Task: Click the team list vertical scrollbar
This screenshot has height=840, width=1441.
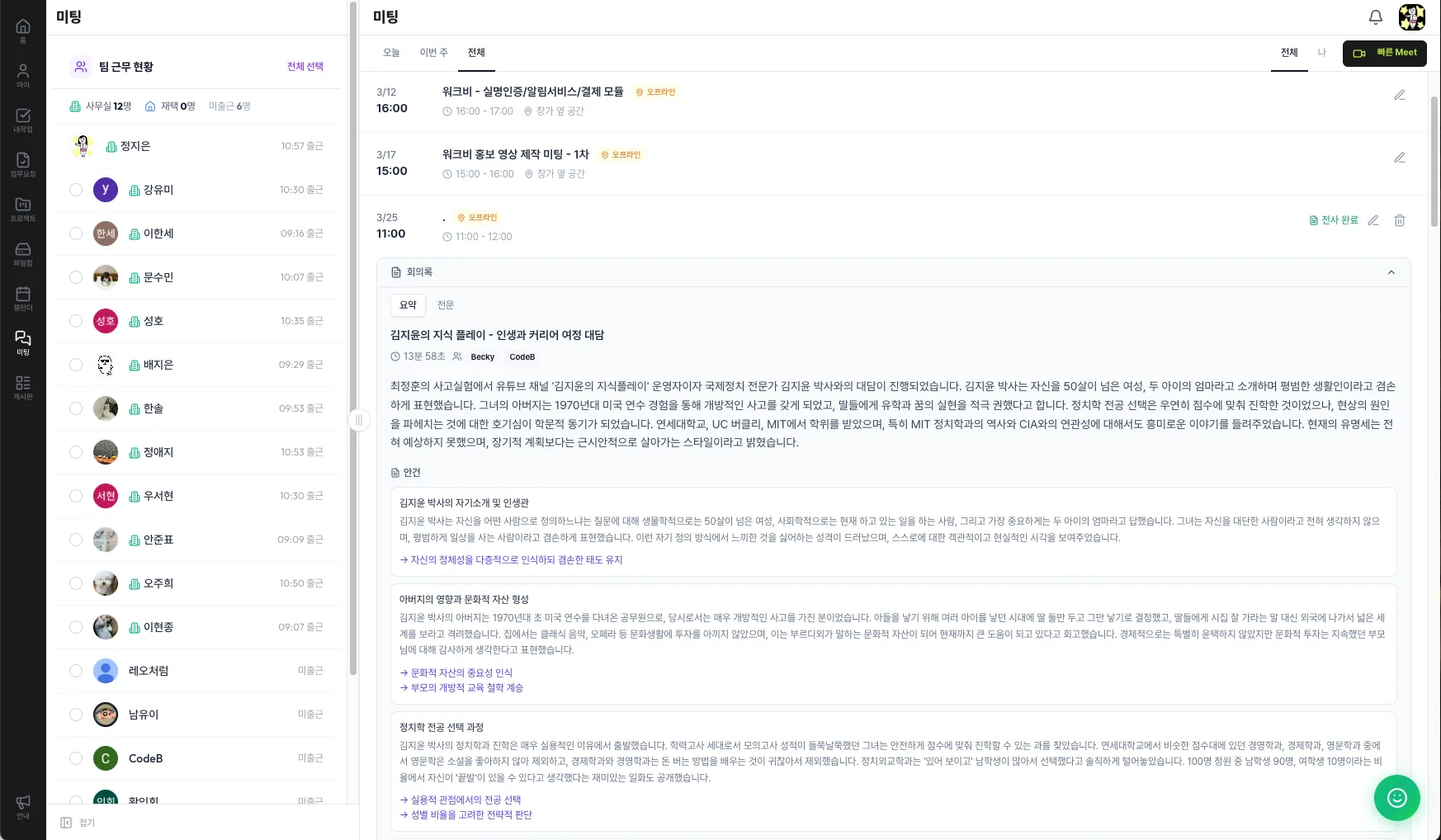Action: (353, 338)
